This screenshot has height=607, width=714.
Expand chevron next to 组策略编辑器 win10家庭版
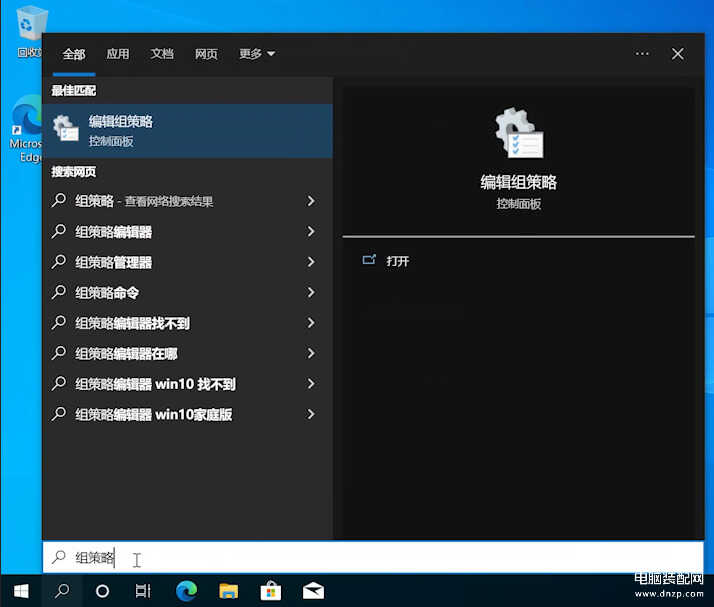[x=311, y=414]
